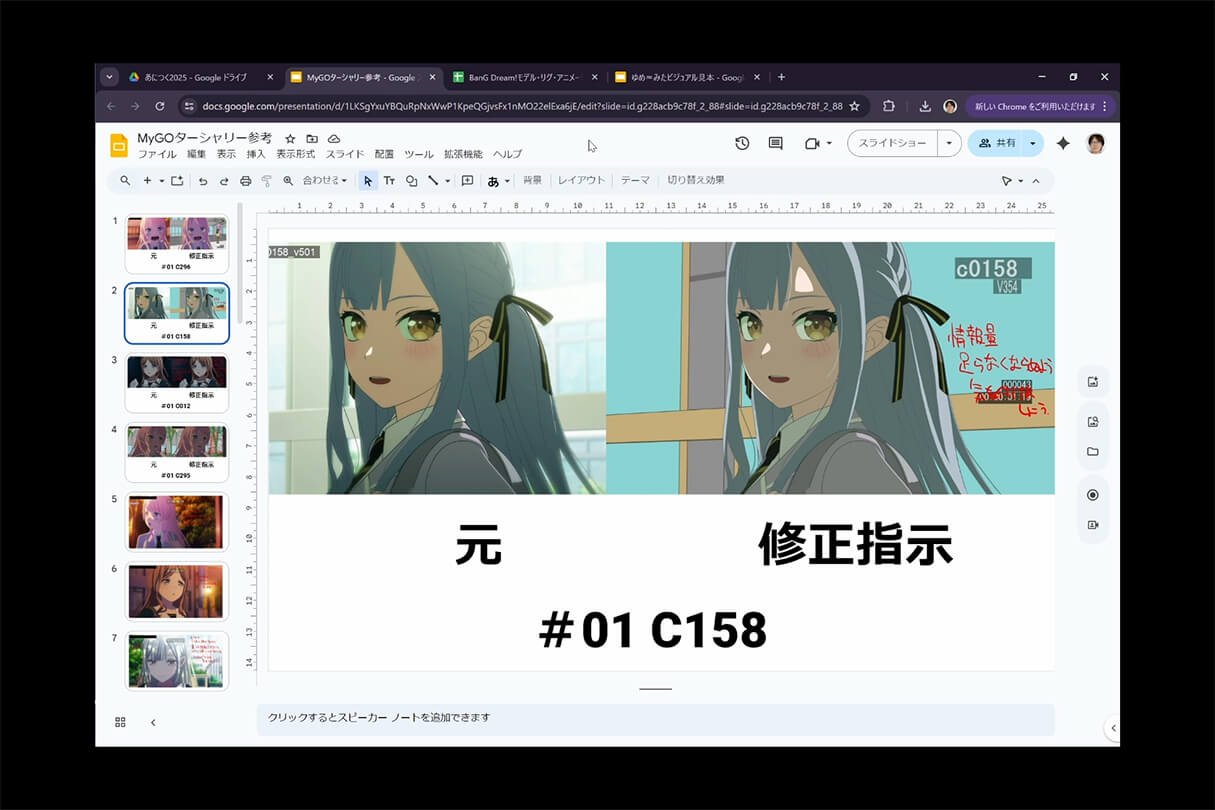Expand the 共有 share button dropdown arrow
This screenshot has height=810, width=1215.
1033,143
